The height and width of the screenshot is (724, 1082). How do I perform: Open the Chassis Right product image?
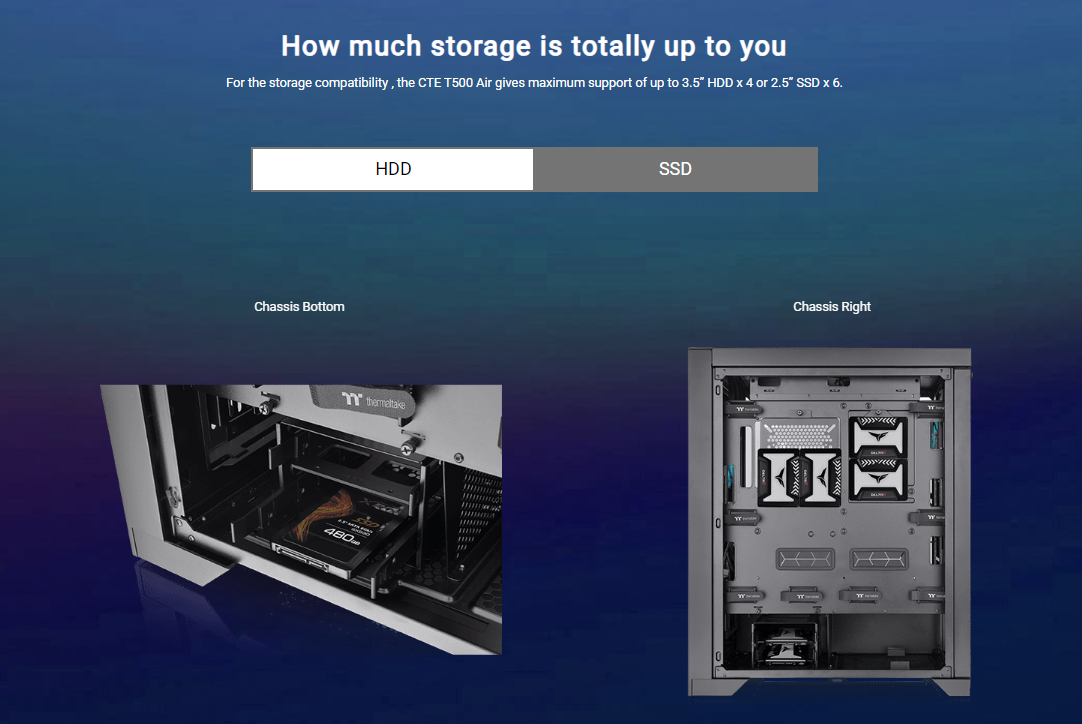(x=829, y=522)
